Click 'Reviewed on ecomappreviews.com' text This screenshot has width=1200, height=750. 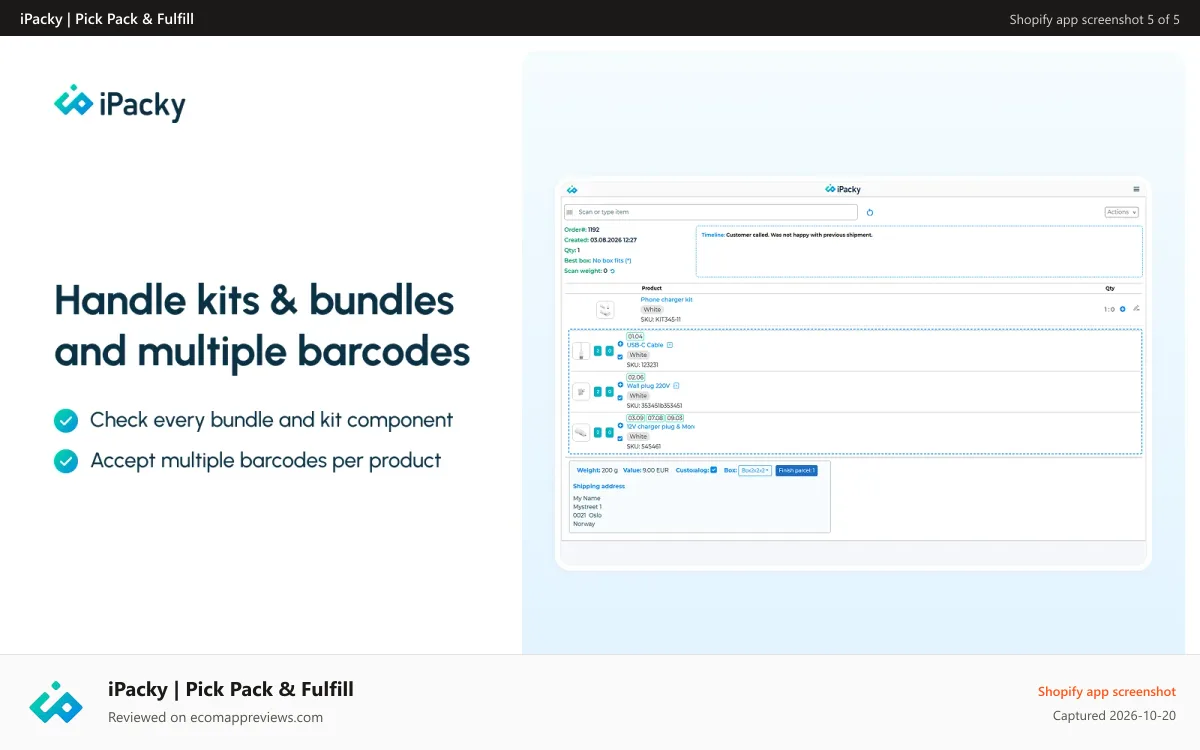216,717
